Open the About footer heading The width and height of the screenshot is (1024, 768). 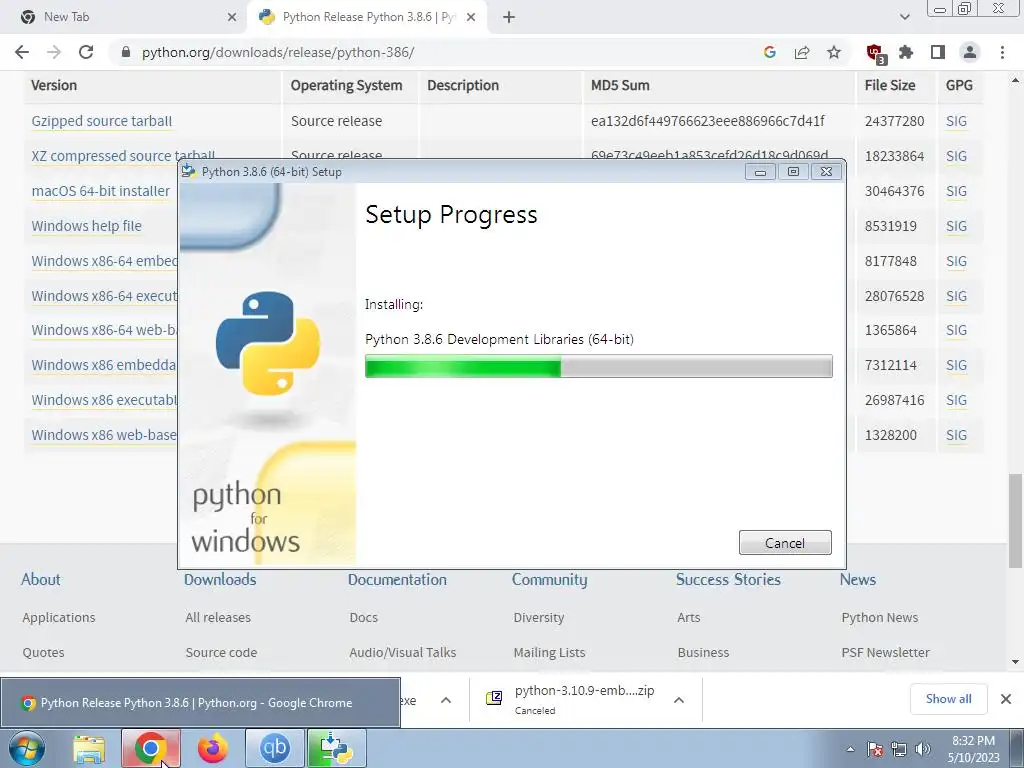tap(40, 579)
